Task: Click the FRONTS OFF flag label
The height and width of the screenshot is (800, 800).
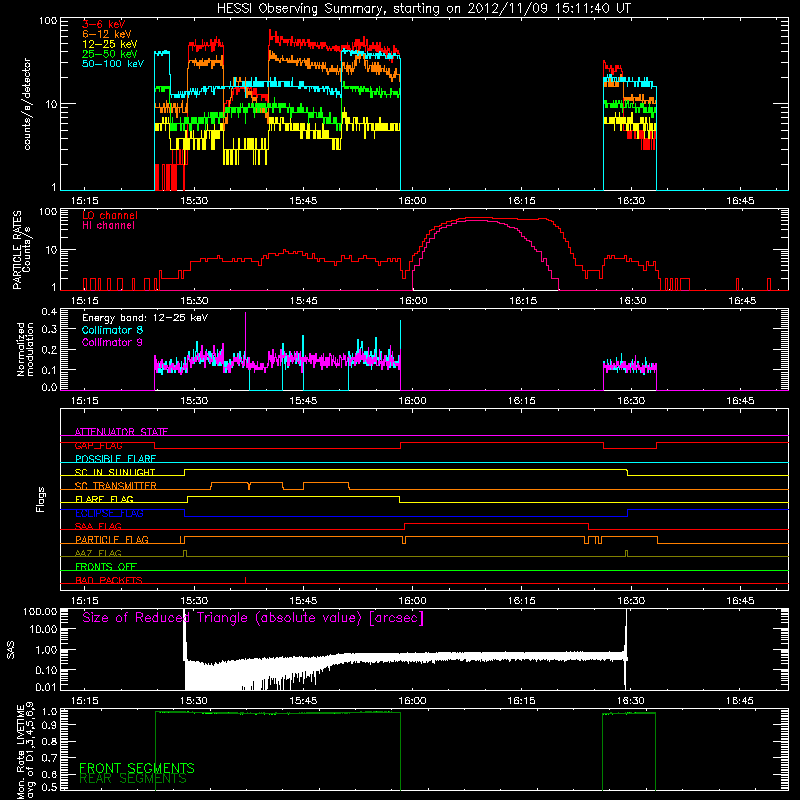Action: [x=106, y=567]
